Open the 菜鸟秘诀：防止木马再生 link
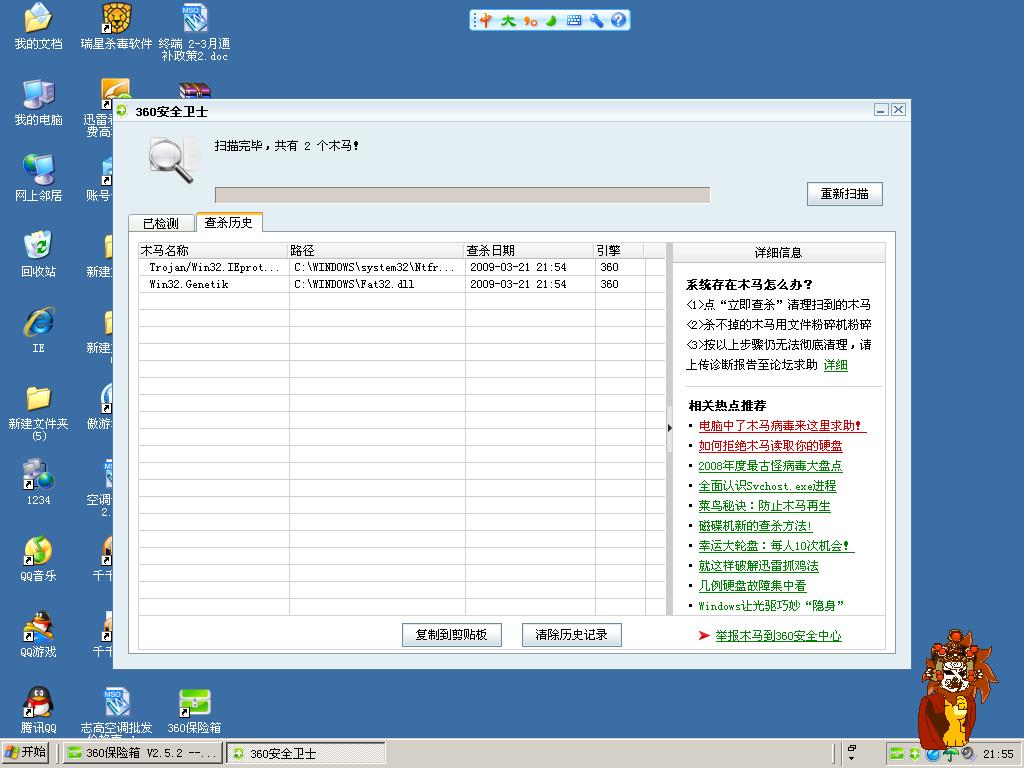The height and width of the screenshot is (768, 1024). [x=765, y=506]
